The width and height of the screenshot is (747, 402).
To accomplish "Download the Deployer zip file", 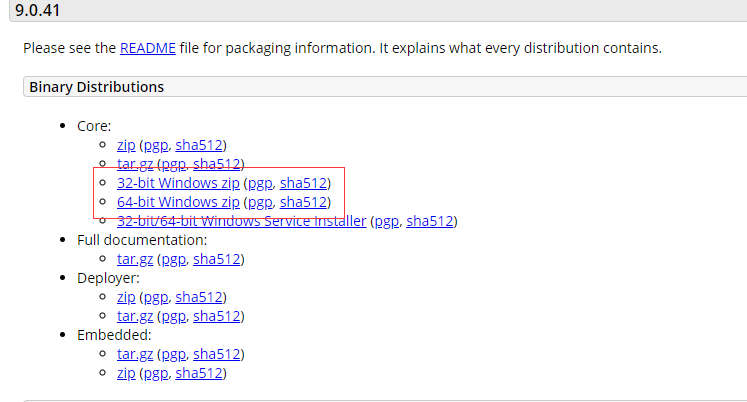I will [x=126, y=298].
